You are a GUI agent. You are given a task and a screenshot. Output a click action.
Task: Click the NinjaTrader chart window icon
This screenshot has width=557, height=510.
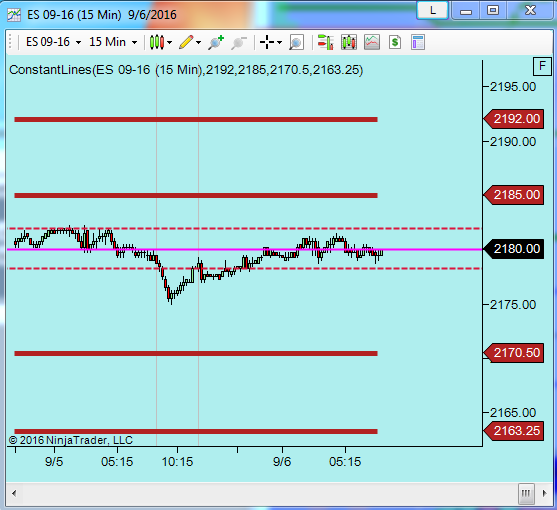pos(14,15)
